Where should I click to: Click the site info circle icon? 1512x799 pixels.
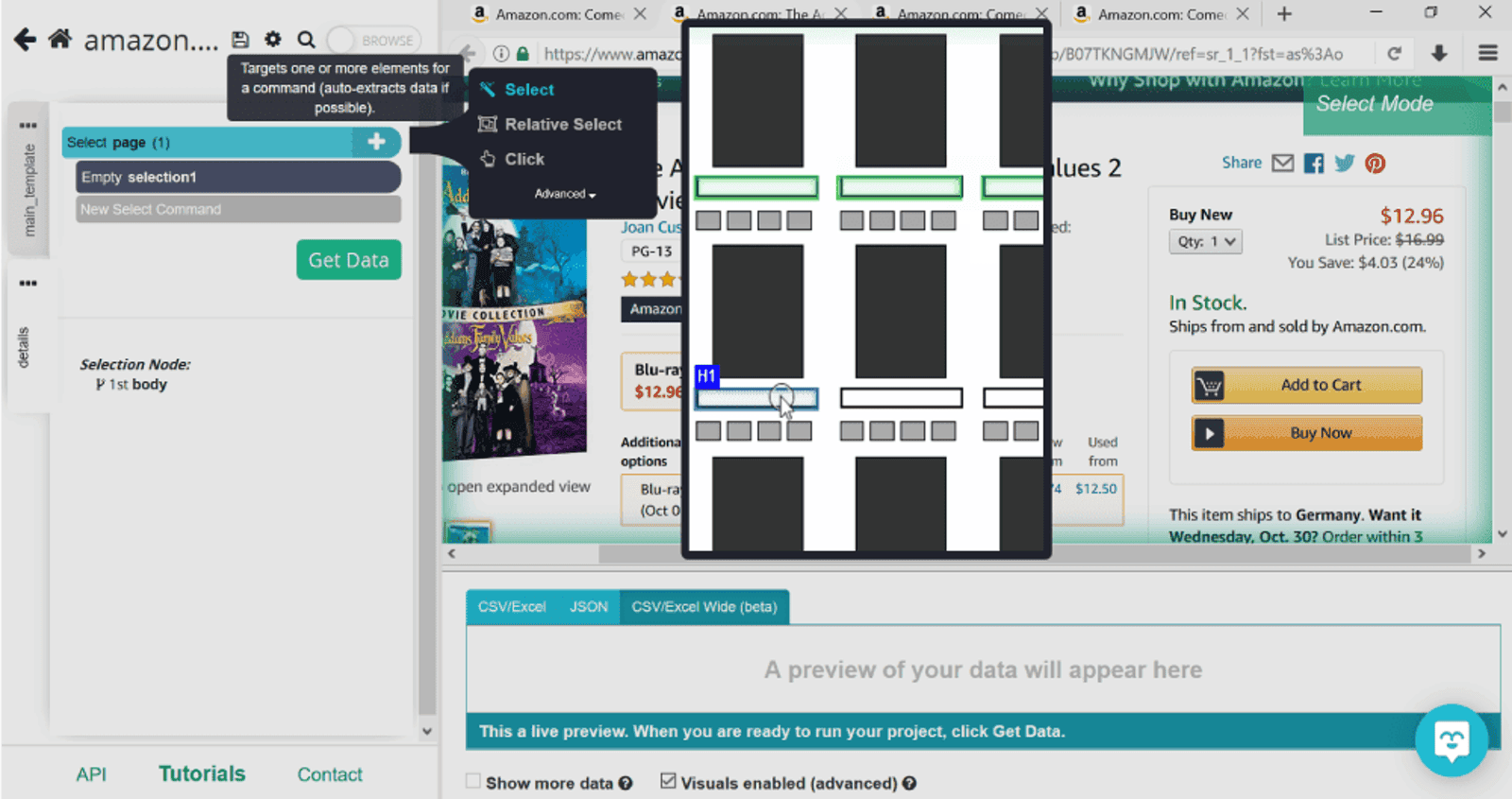(501, 54)
